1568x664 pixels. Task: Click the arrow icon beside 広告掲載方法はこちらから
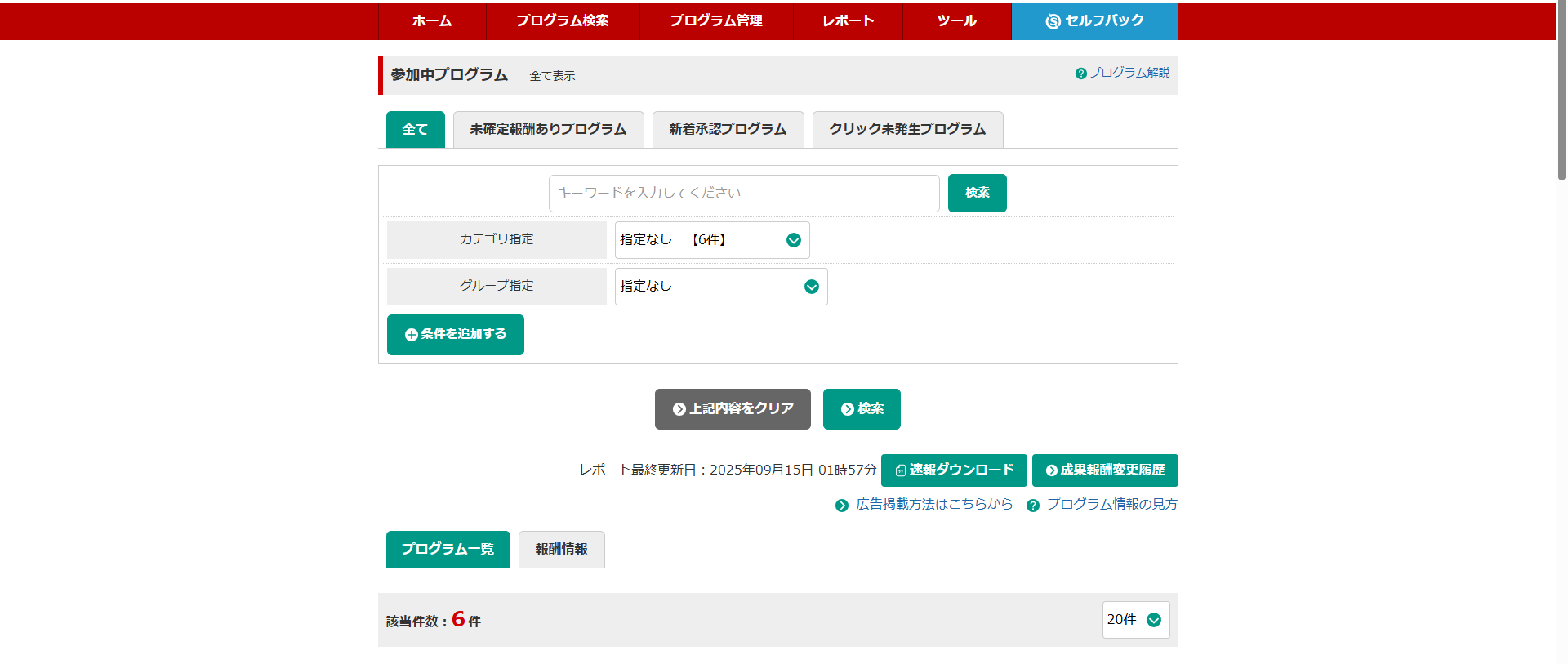tap(842, 506)
